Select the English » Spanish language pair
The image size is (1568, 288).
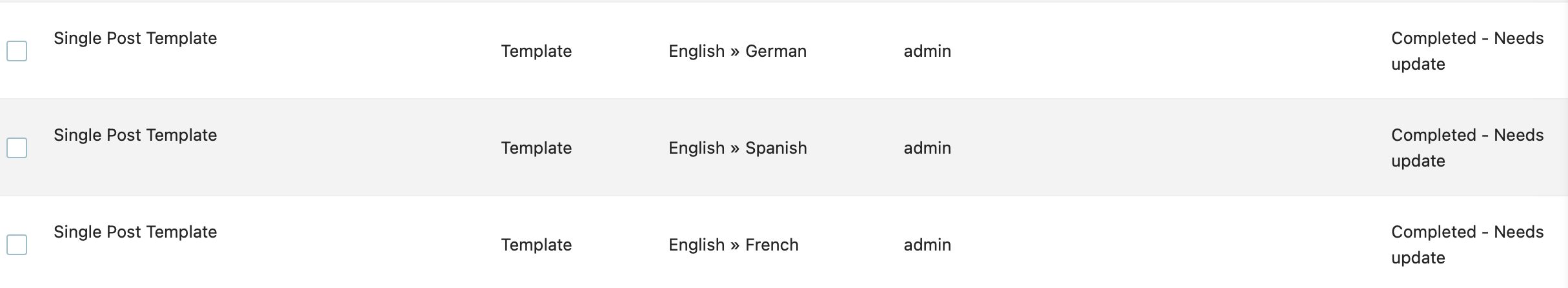(738, 148)
